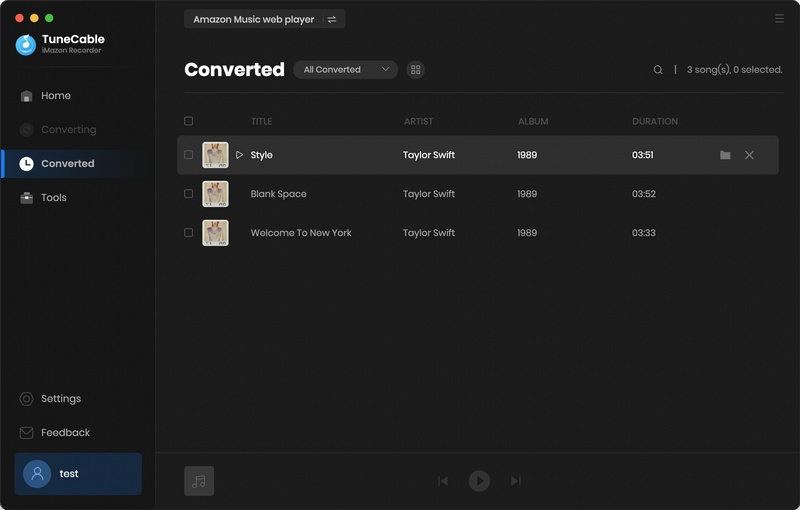This screenshot has width=800, height=510.
Task: Click the TuneCable logo icon
Action: coord(26,45)
